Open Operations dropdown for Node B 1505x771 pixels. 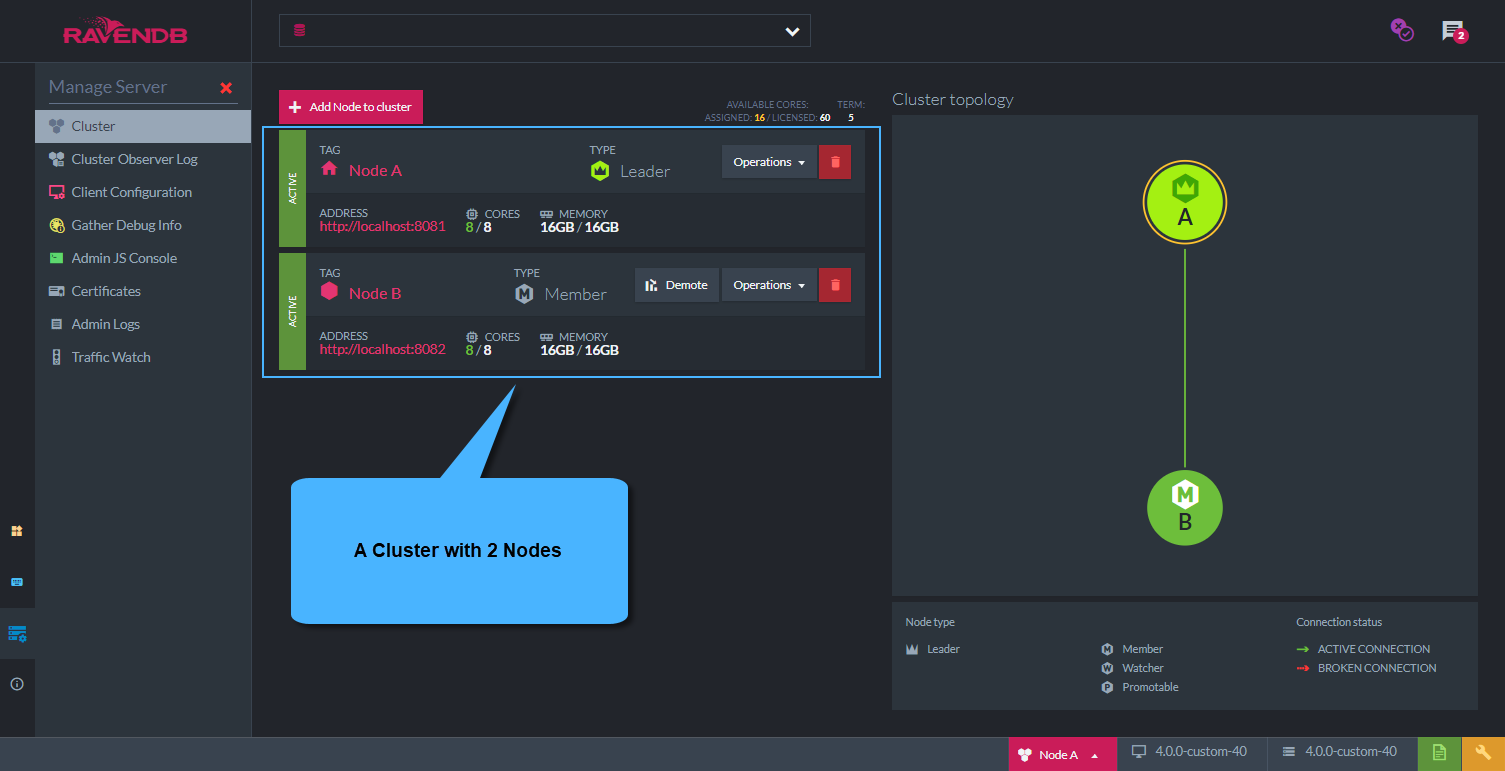click(x=769, y=285)
